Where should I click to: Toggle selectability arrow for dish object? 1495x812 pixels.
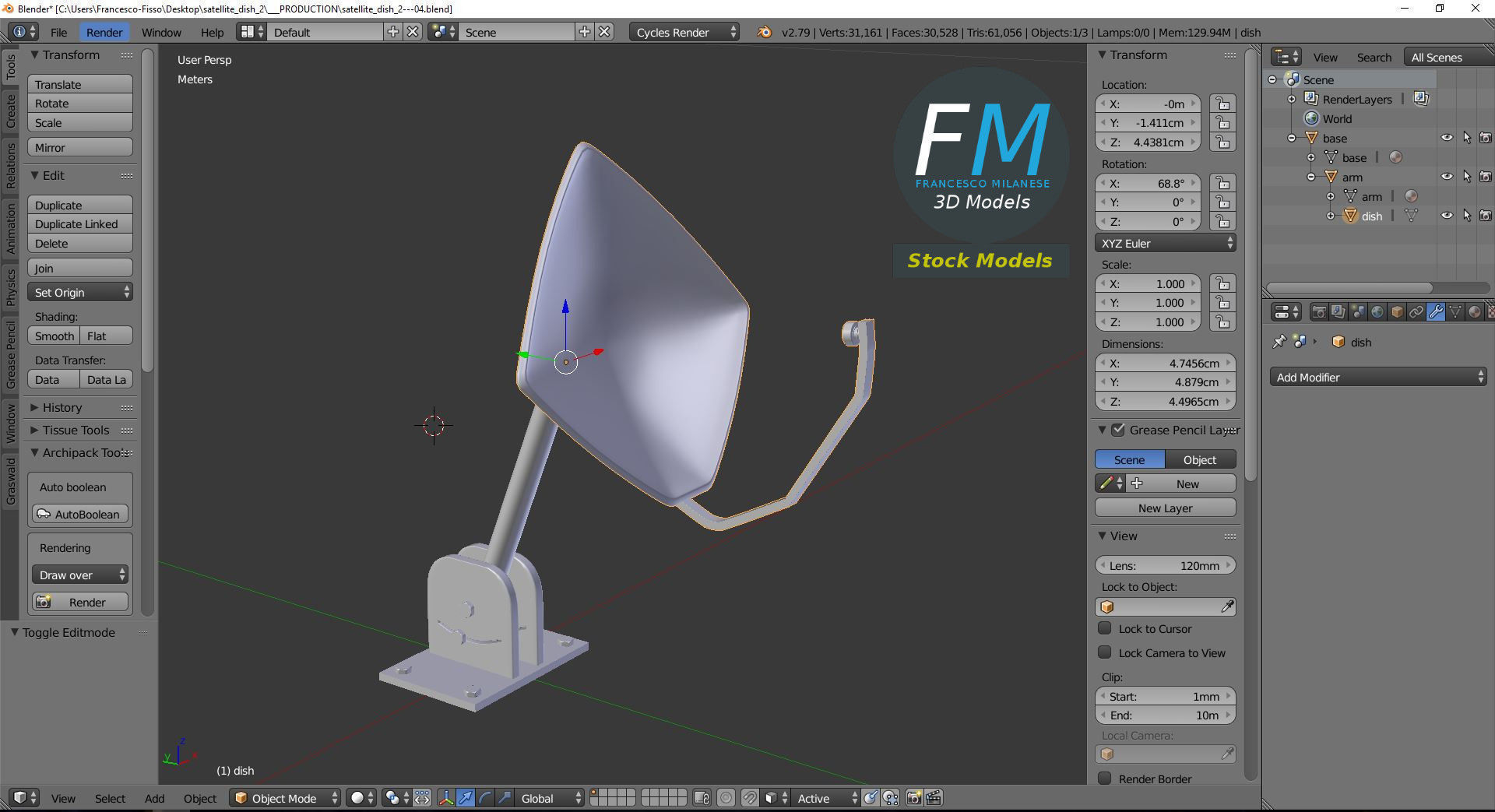1467,216
